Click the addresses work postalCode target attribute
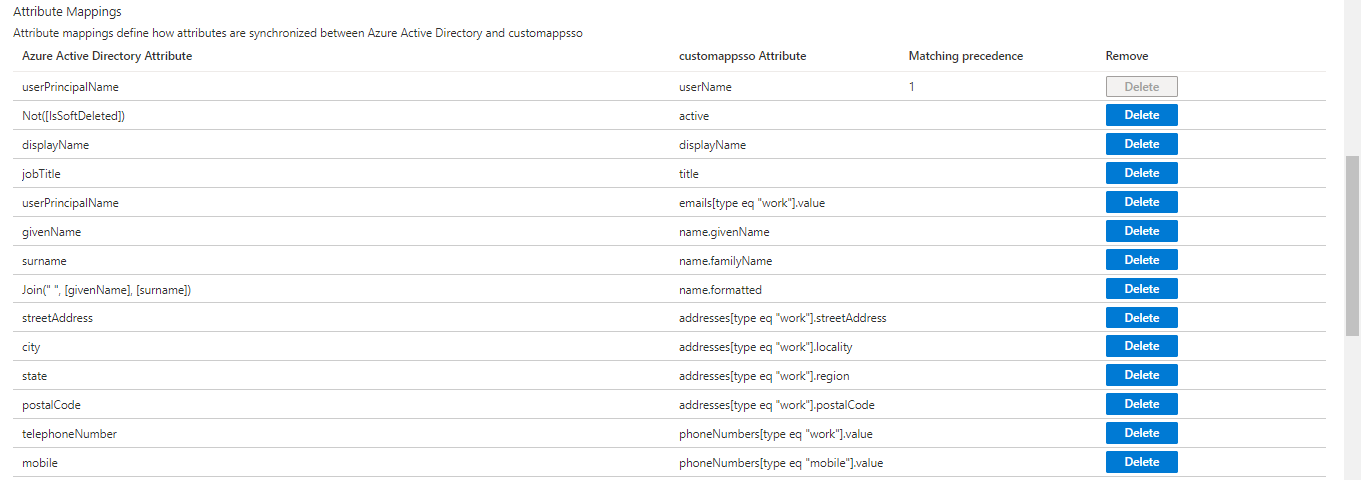 click(776, 405)
